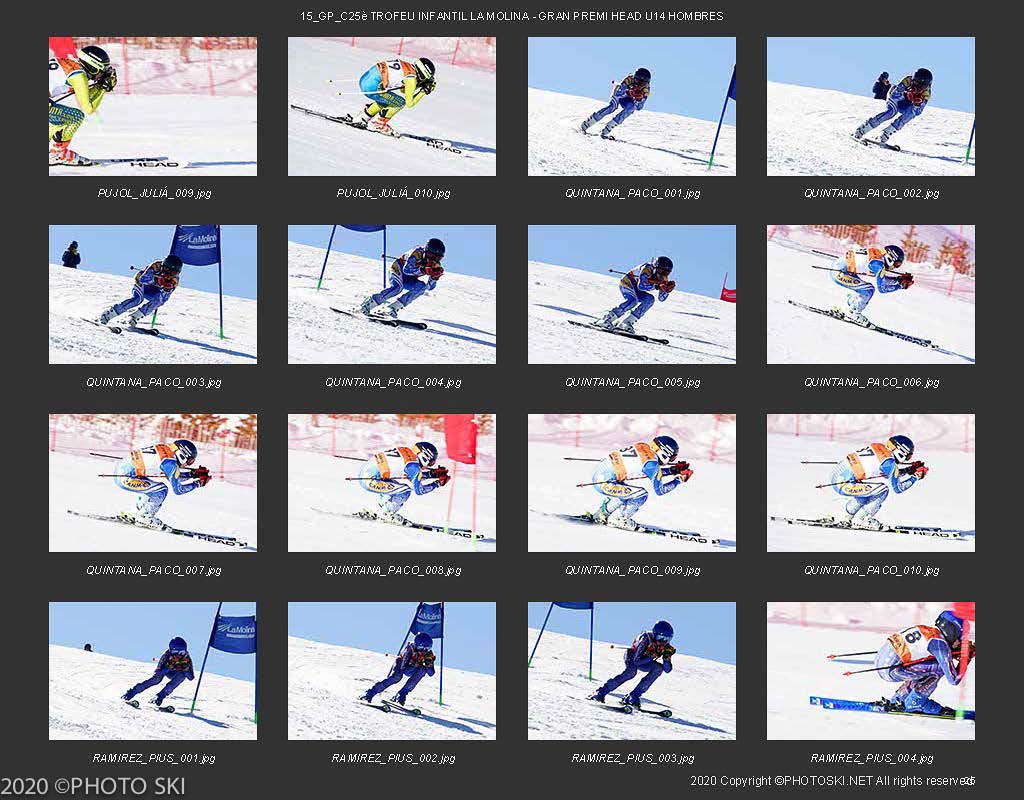Click the QUINTANA_PACO_004.jpg thumbnail
Viewport: 1024px width, 800px height.
point(392,295)
